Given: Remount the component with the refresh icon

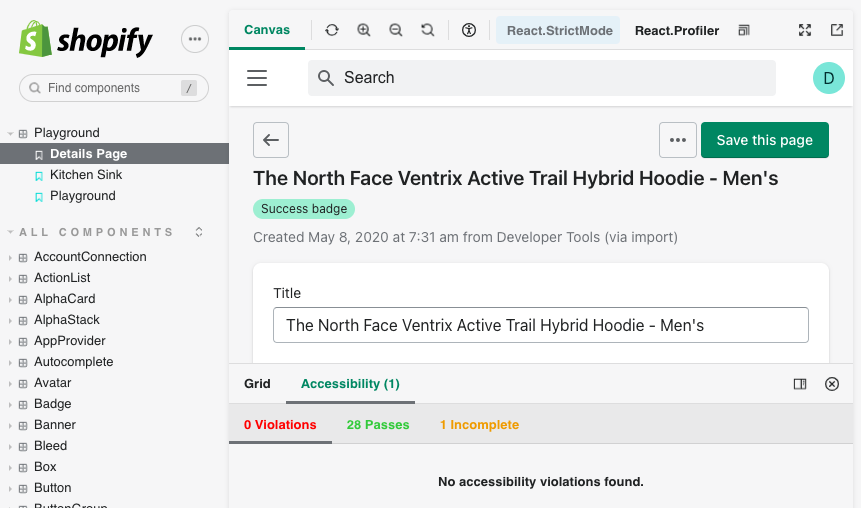Looking at the screenshot, I should pyautogui.click(x=332, y=30).
